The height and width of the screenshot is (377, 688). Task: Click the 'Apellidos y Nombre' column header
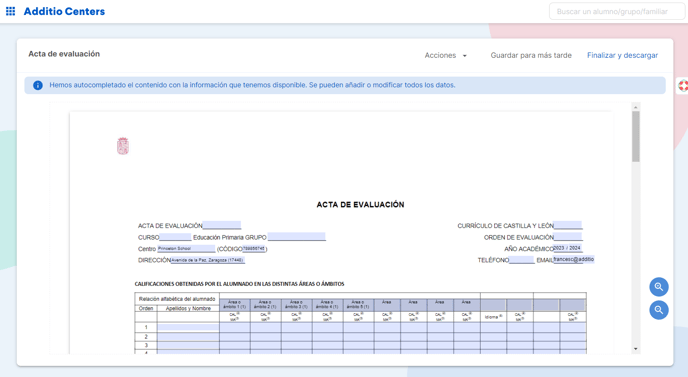tap(188, 309)
